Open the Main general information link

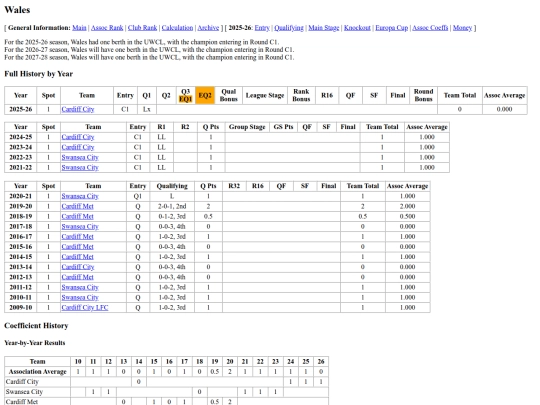(79, 28)
